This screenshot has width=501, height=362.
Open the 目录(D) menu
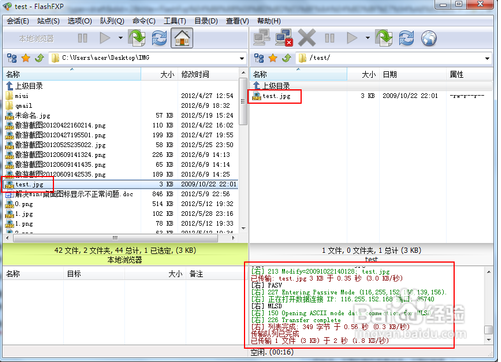206,21
